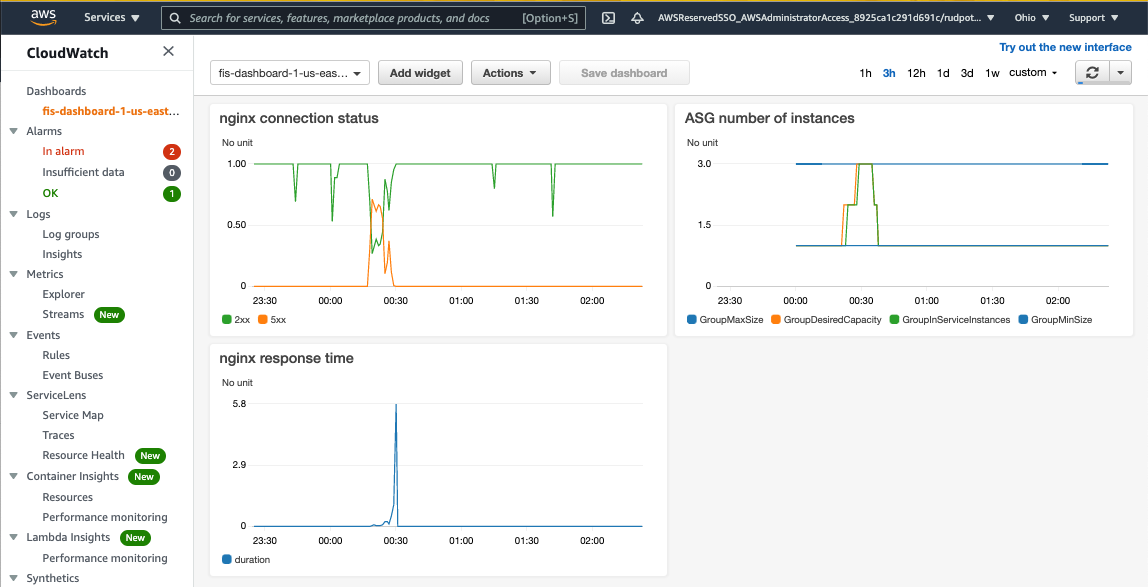Open Logs Insights
The width and height of the screenshot is (1148, 587).
[x=62, y=255]
